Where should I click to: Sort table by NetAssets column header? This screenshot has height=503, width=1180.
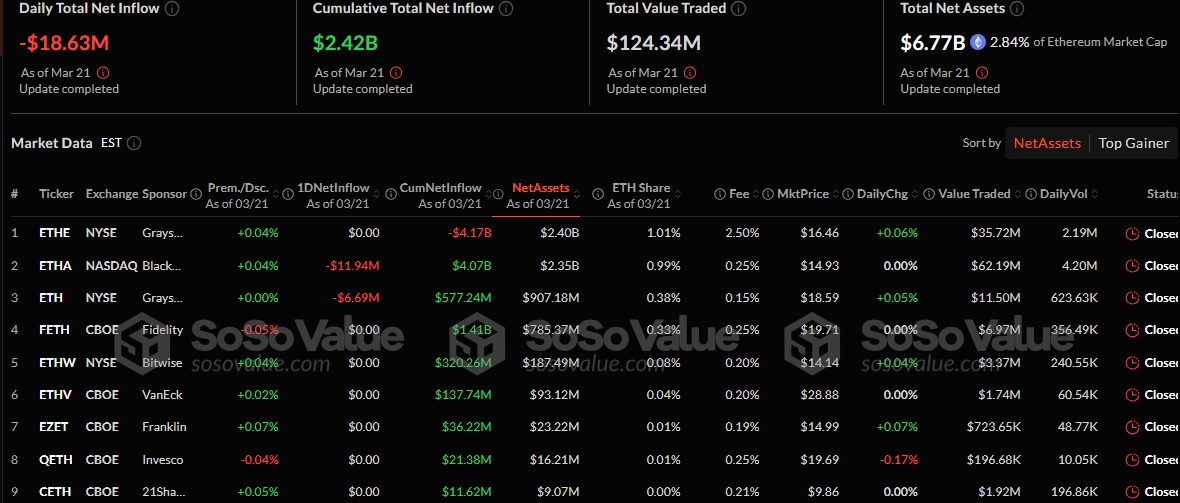(x=540, y=188)
